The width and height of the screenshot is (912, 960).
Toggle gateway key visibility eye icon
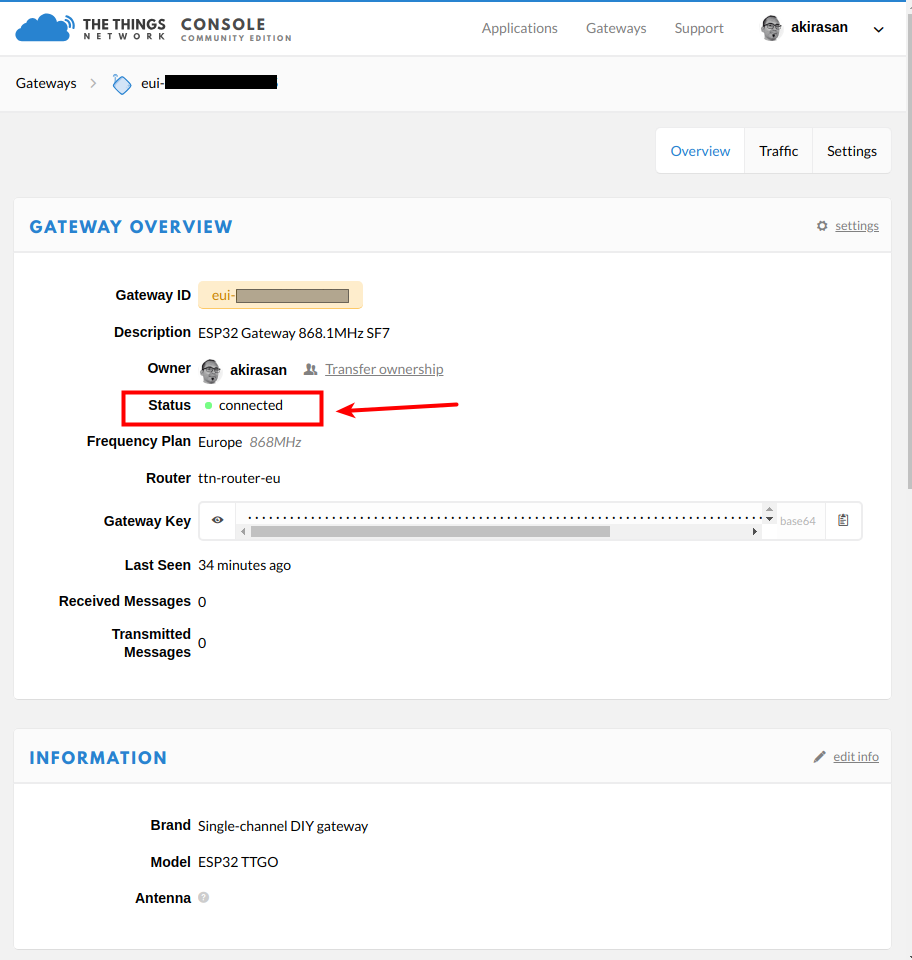217,520
